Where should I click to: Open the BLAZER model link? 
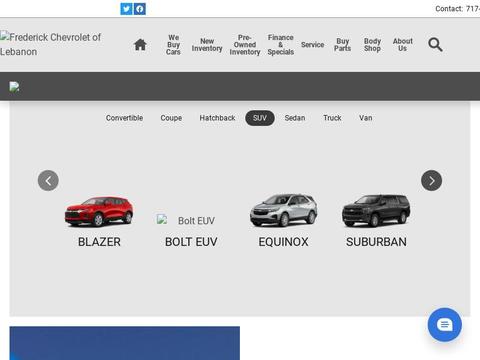coord(99,242)
